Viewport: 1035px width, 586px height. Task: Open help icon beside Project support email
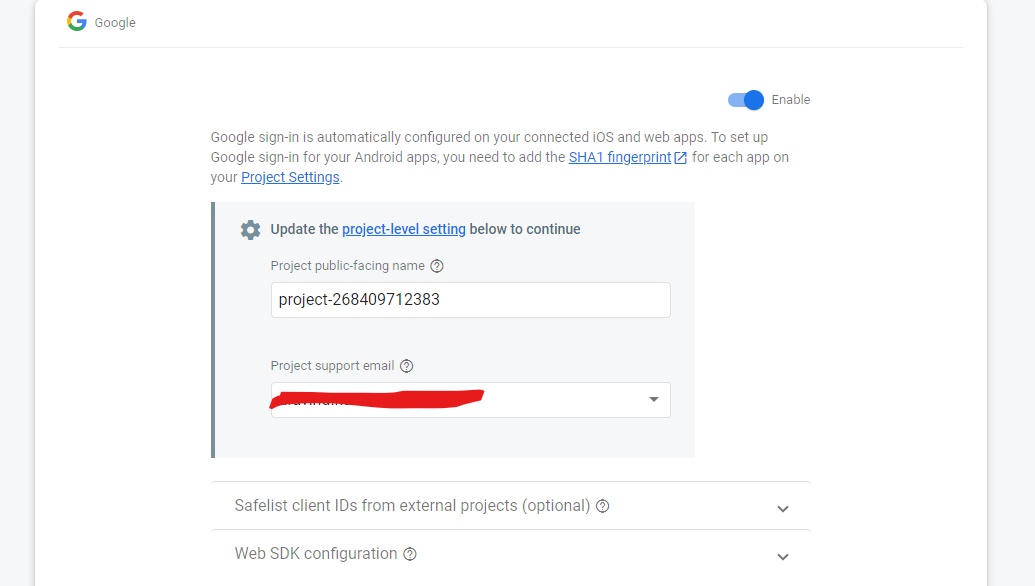coord(406,365)
